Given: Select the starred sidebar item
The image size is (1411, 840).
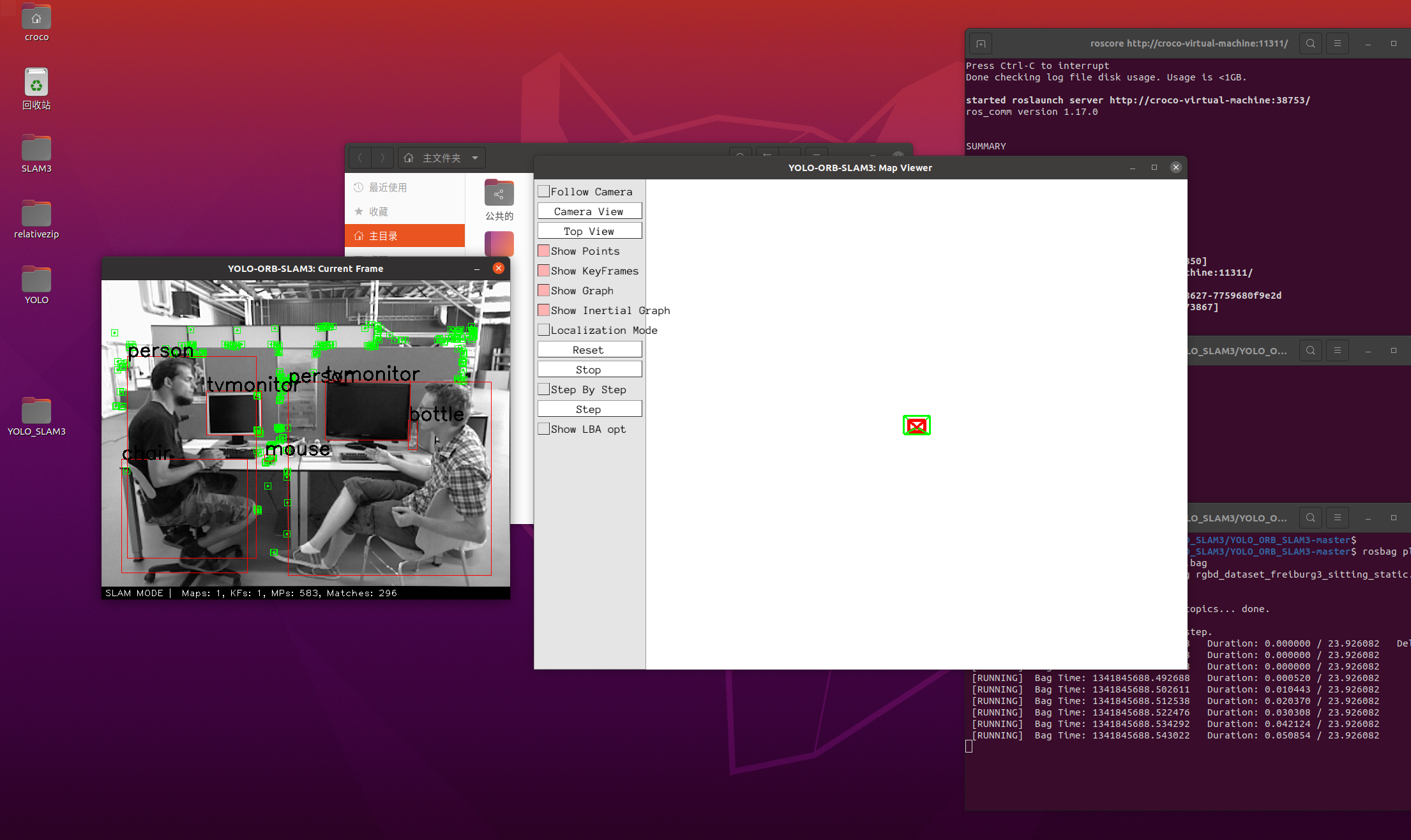Looking at the screenshot, I should pos(378,211).
